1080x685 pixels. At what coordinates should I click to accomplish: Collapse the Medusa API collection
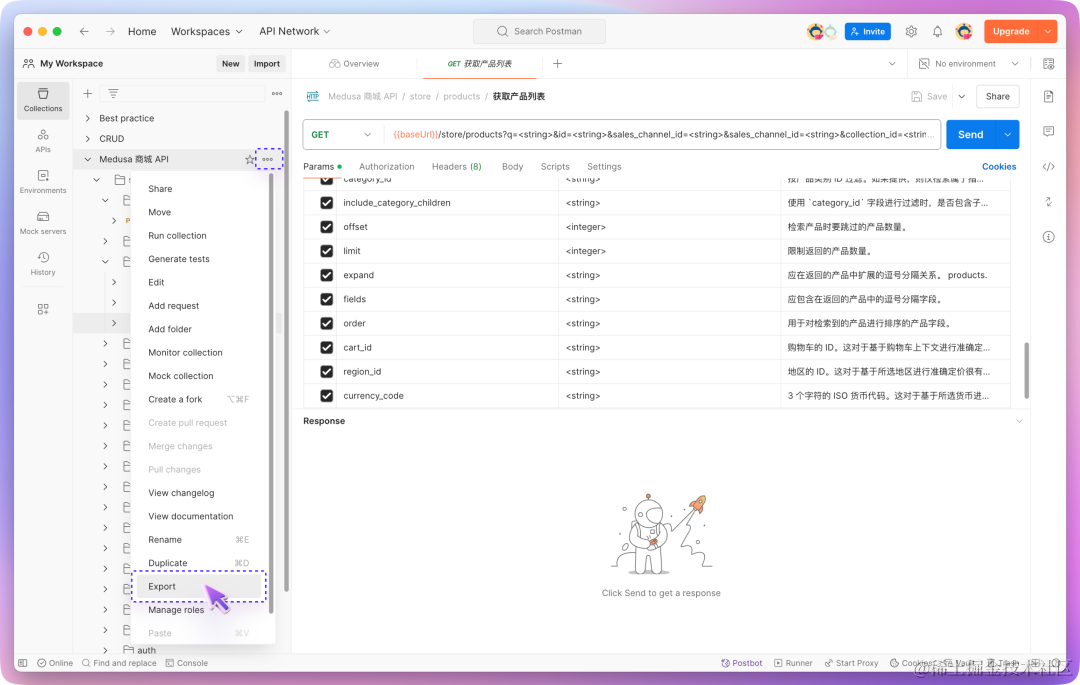tap(87, 159)
